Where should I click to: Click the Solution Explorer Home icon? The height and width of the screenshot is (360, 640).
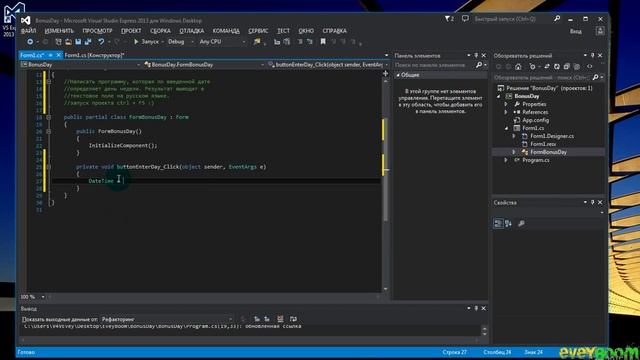coord(518,67)
